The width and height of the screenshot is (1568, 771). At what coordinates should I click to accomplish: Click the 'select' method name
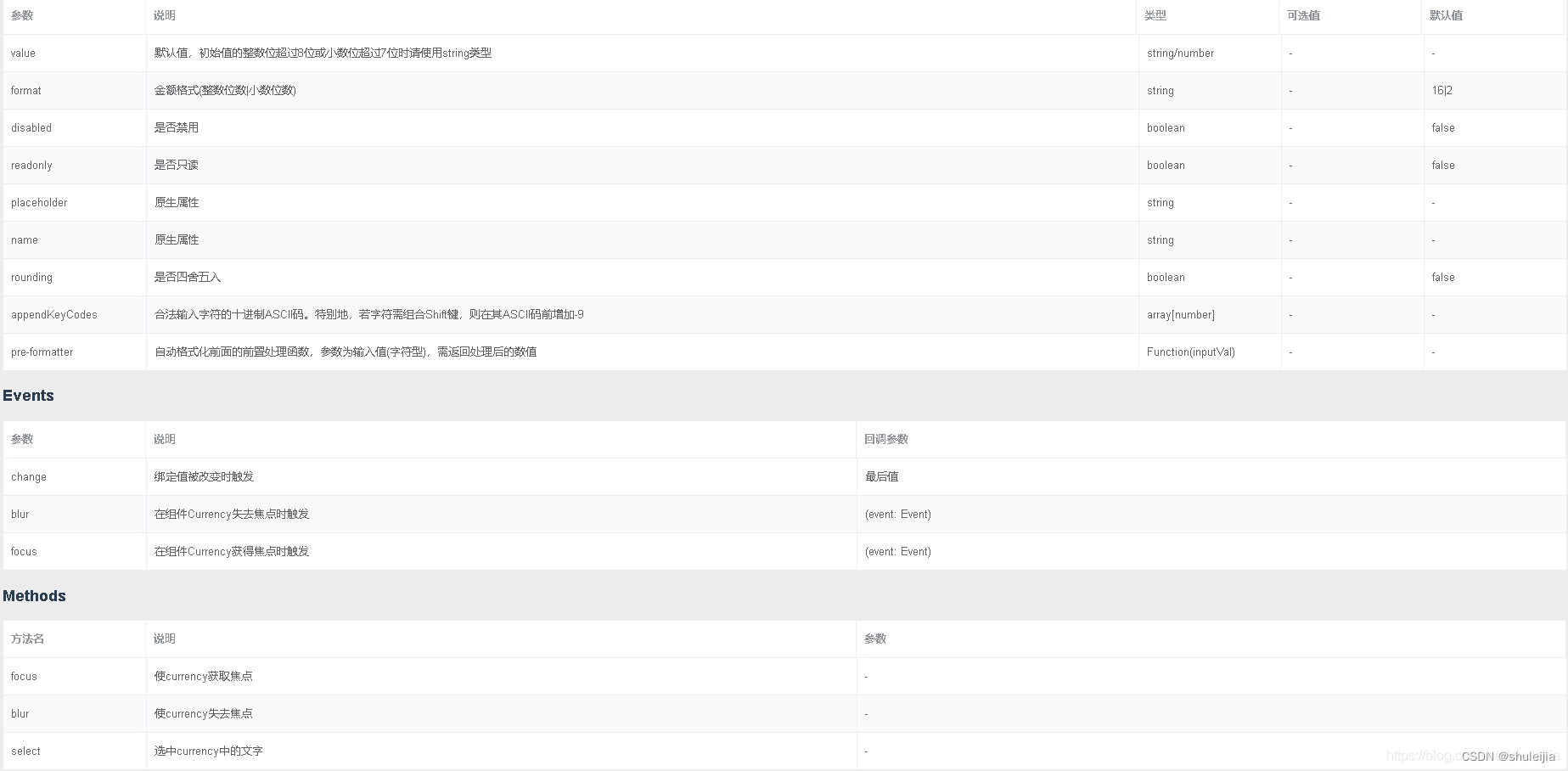25,751
